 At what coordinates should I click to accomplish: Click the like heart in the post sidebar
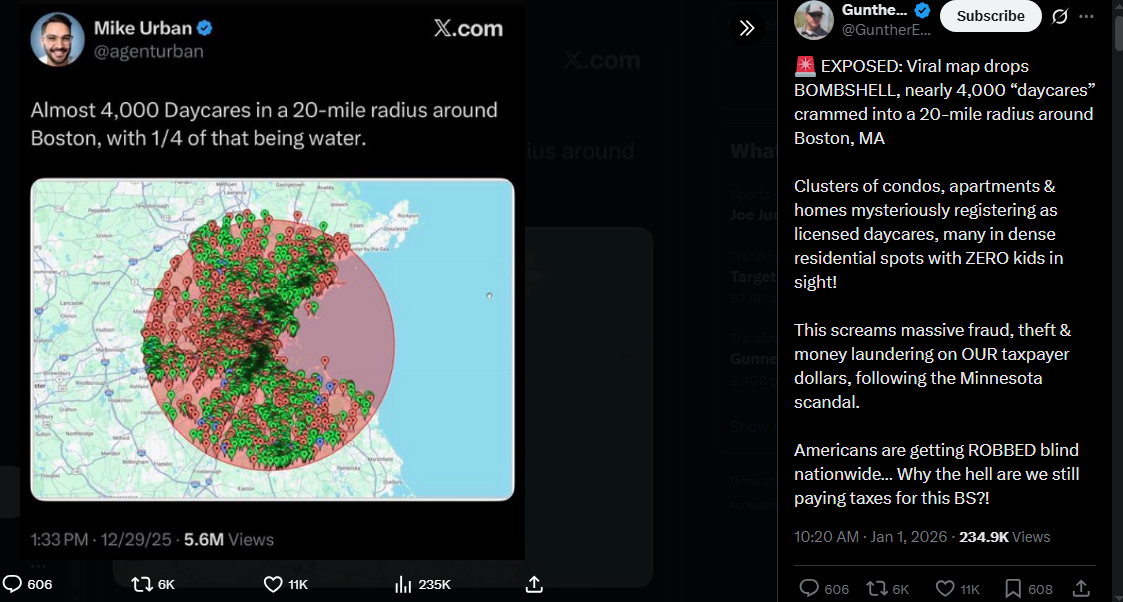tap(943, 589)
